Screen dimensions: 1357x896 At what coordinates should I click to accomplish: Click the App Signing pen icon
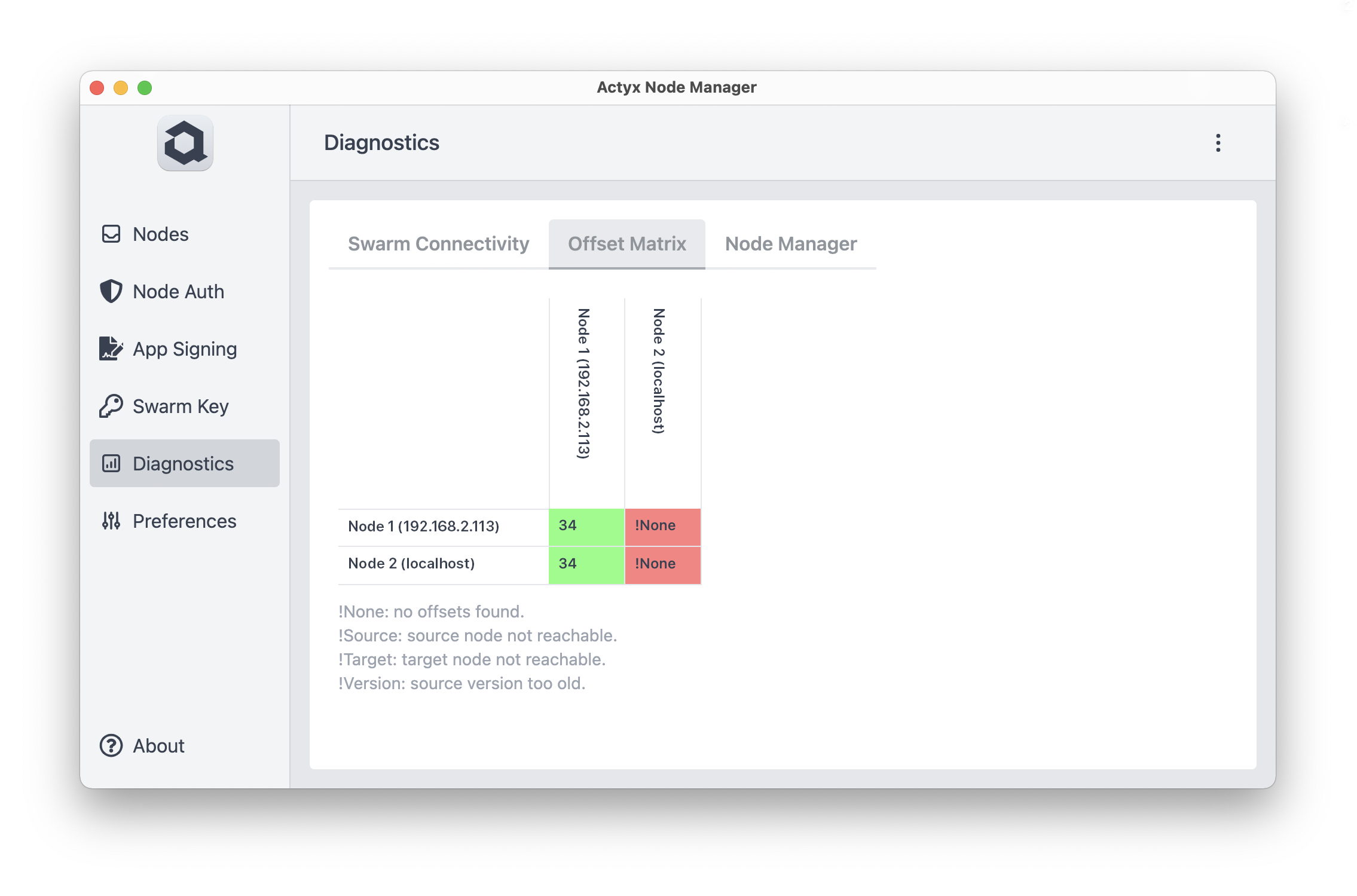pyautogui.click(x=111, y=348)
